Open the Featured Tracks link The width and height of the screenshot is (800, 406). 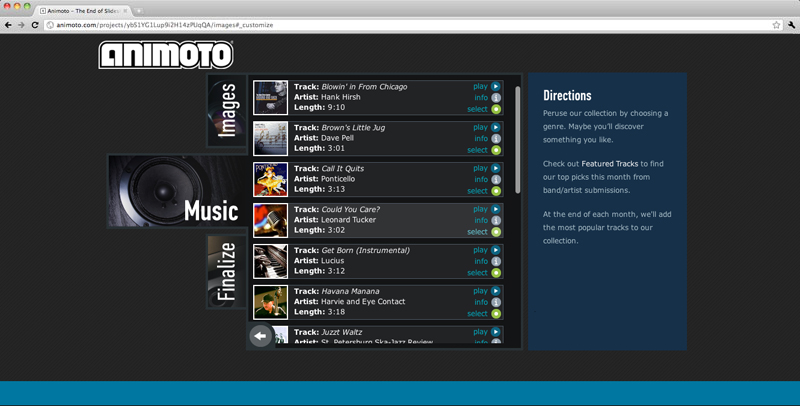(610, 164)
